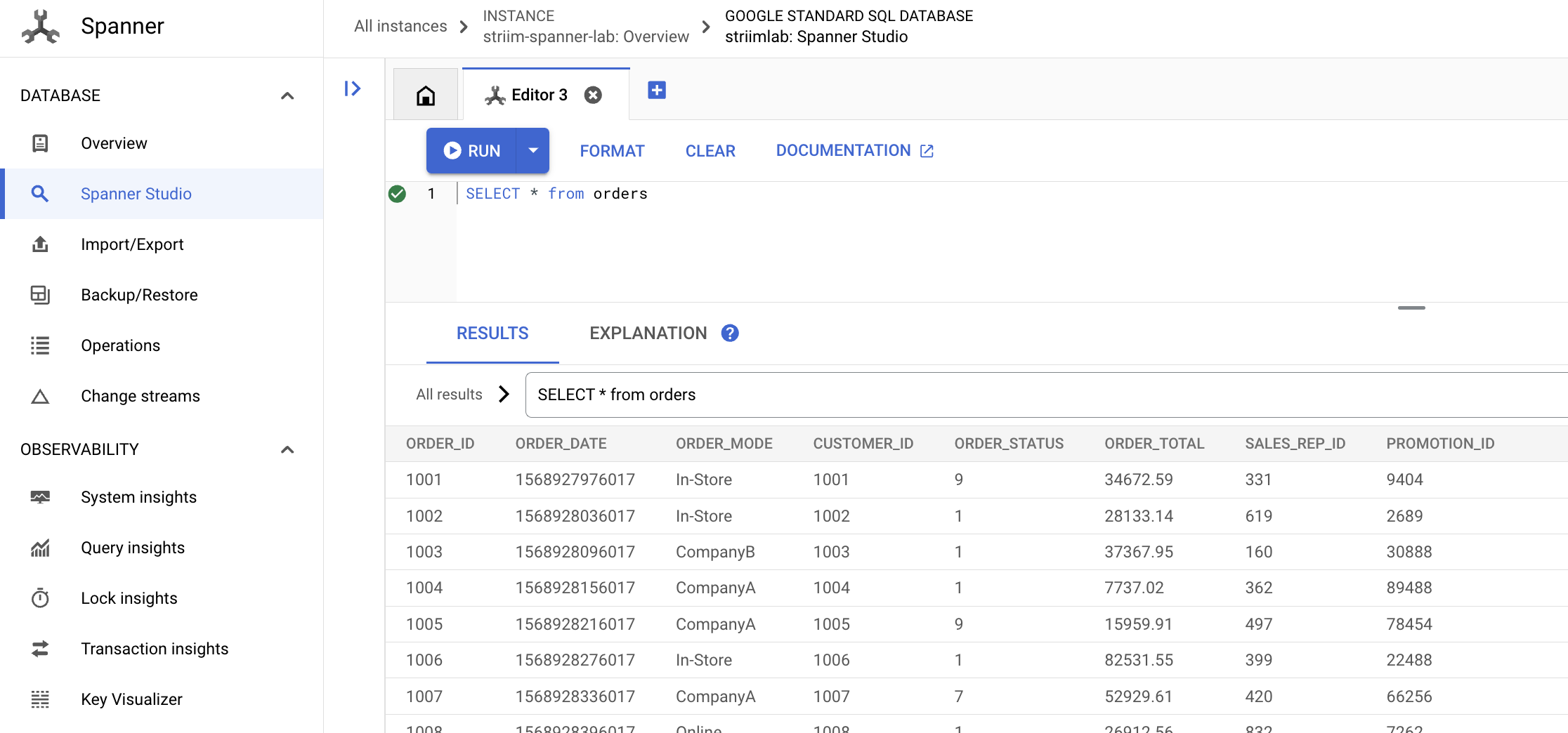Click the Import/Export upload icon

coord(40,244)
